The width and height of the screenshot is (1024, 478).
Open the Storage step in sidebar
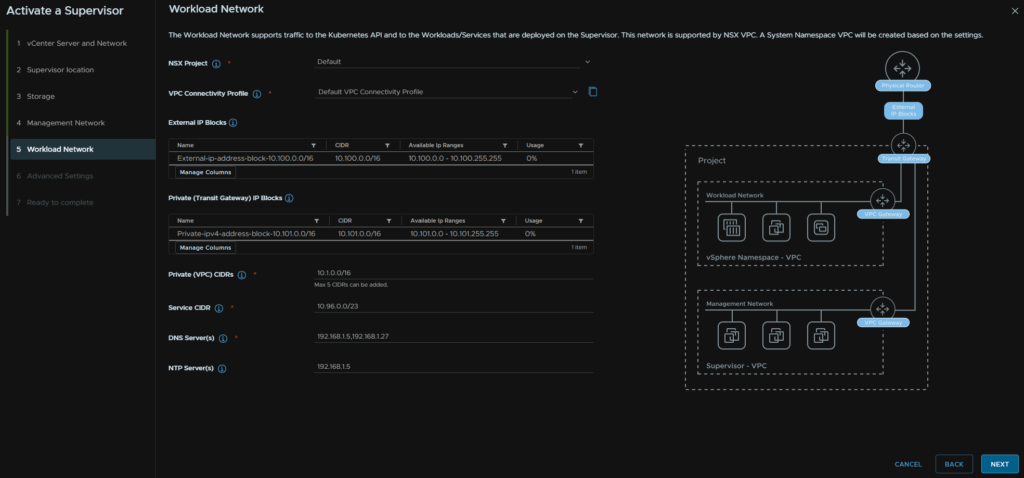41,96
